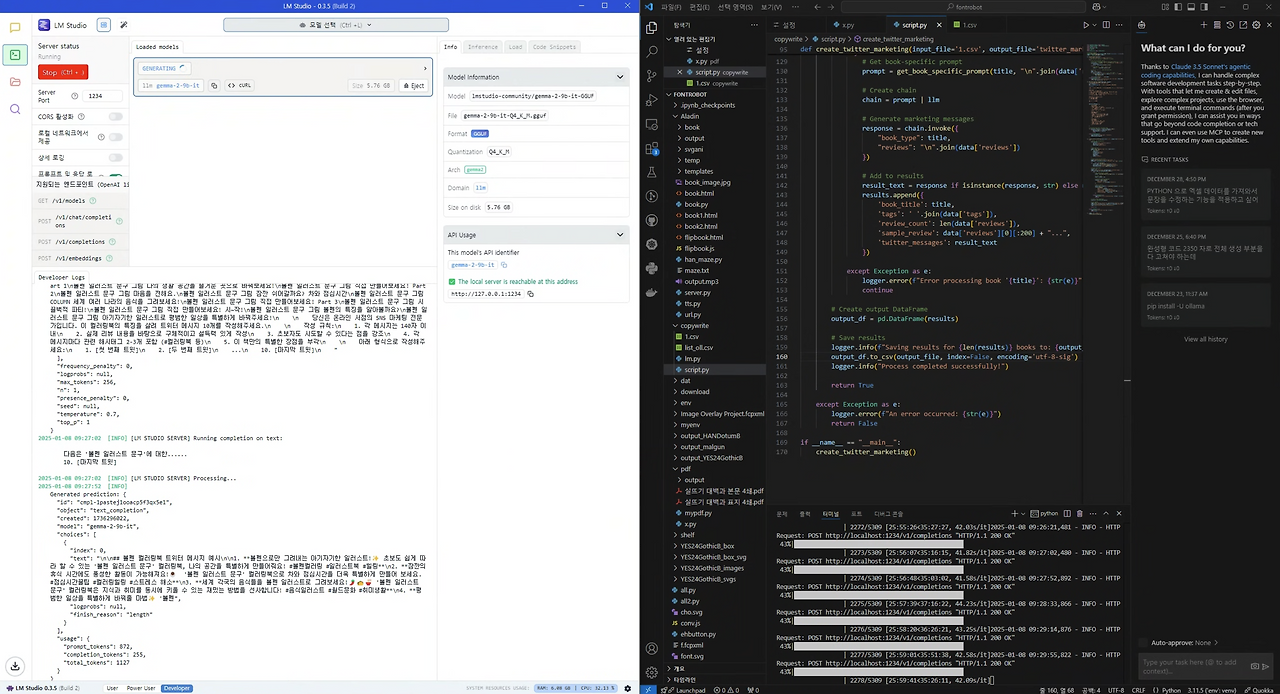Image resolution: width=1280 pixels, height=694 pixels.
Task: Eject the loaded gemma model
Action: tap(413, 86)
